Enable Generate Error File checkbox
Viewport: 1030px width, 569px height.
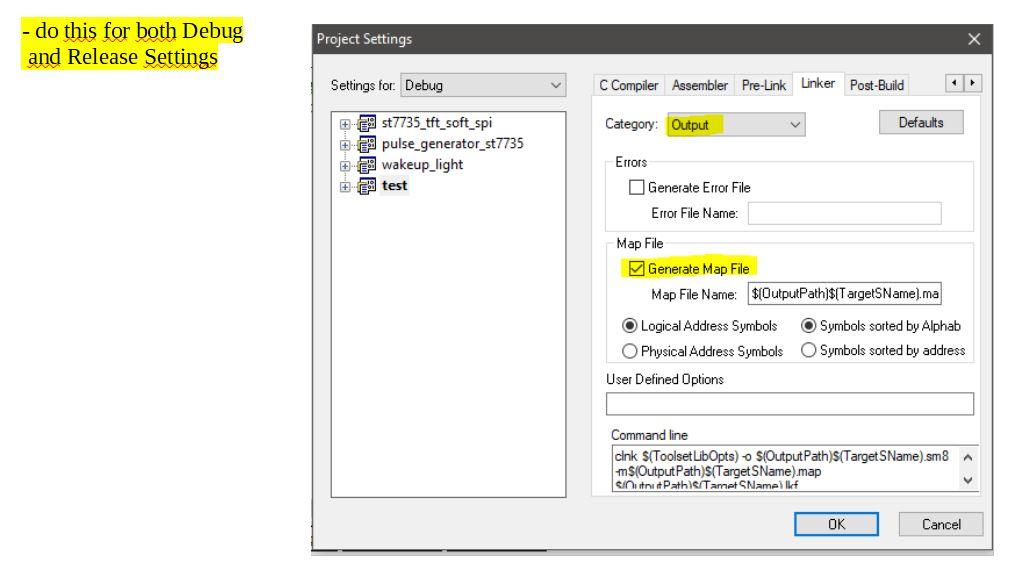point(636,187)
